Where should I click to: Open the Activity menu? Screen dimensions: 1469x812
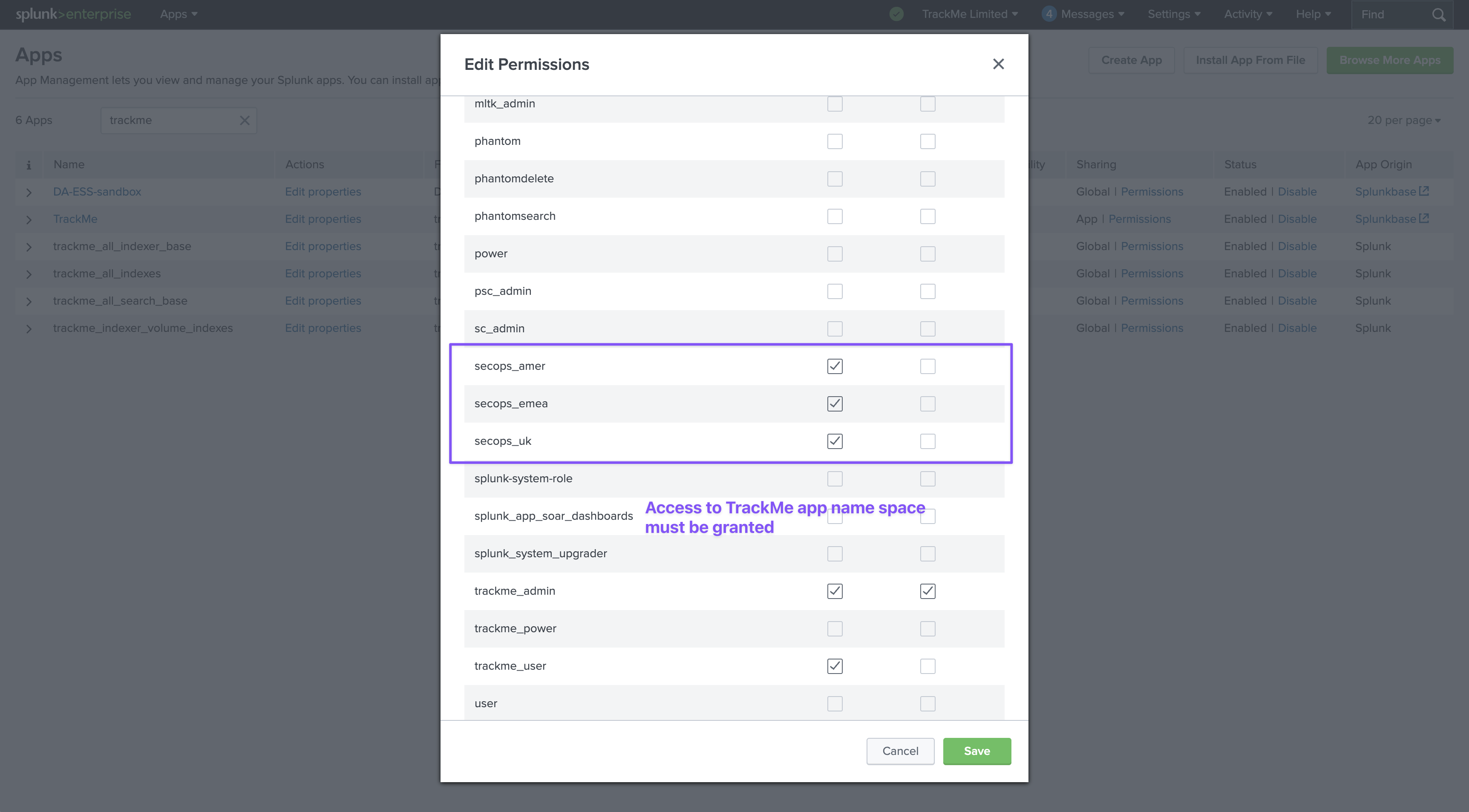[1248, 14]
